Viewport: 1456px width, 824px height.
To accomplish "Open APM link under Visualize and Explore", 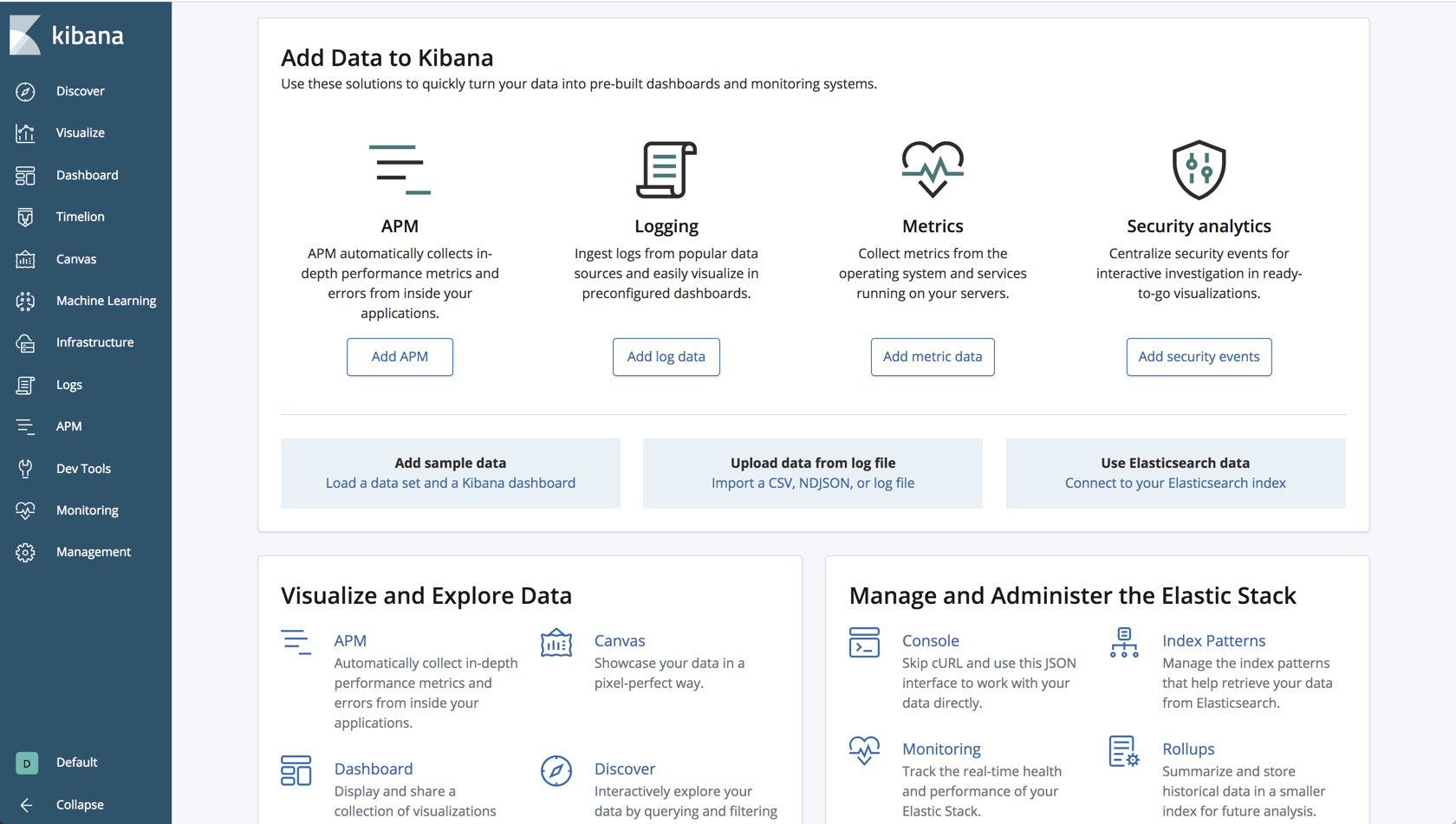I will (350, 641).
